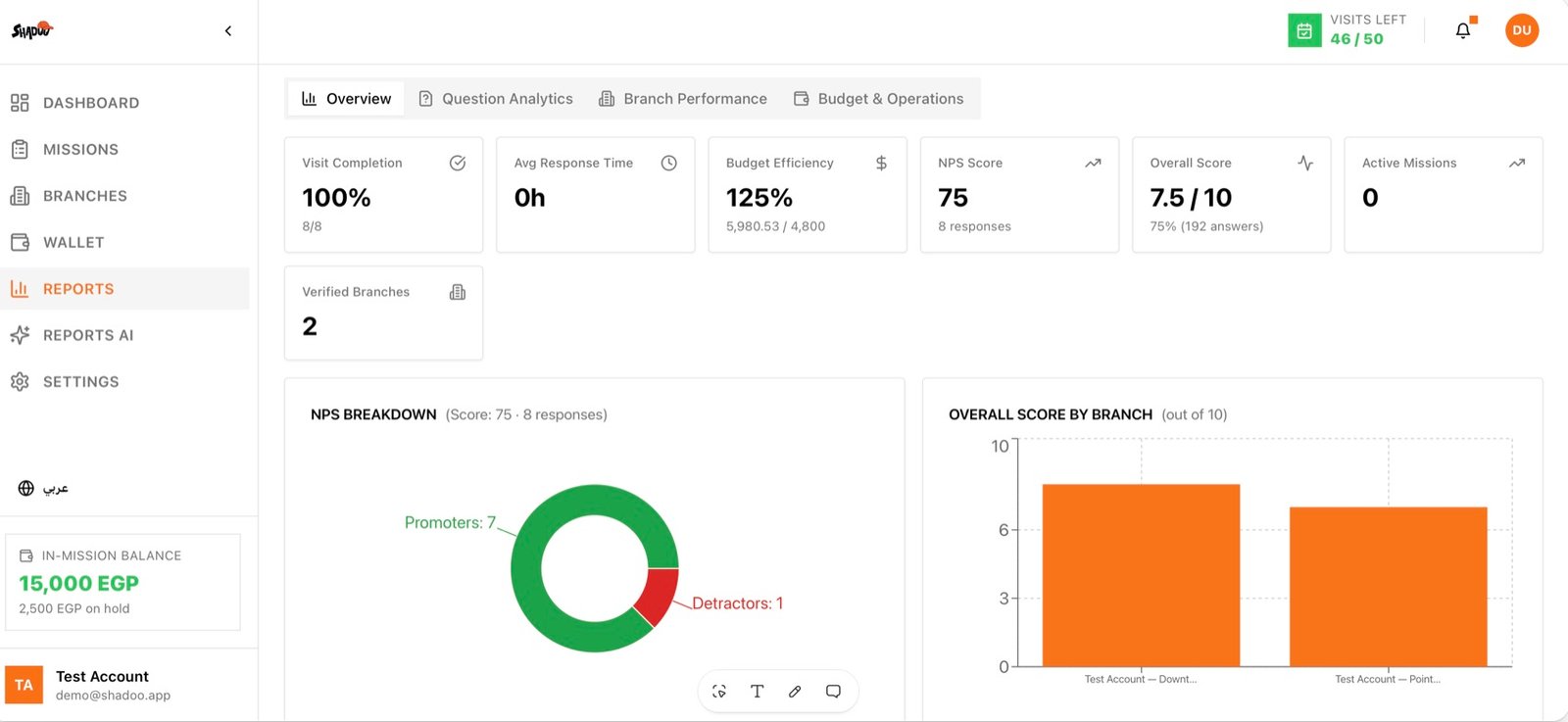Click the 2,500 EGP on hold text
The height and width of the screenshot is (722, 1568).
pos(74,608)
